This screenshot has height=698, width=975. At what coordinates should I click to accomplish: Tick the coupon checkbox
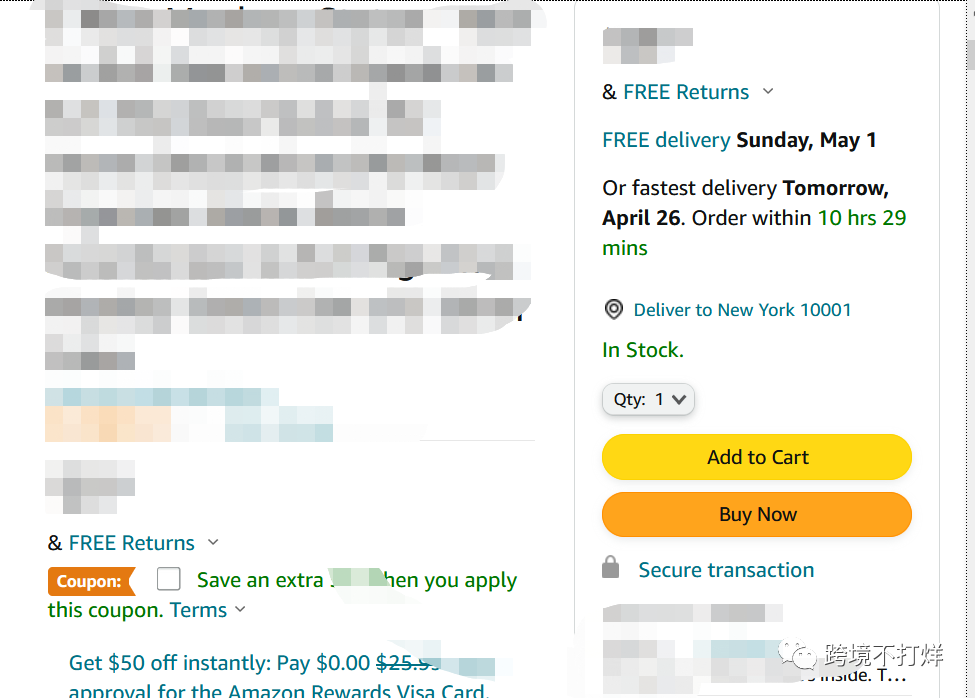coord(169,579)
